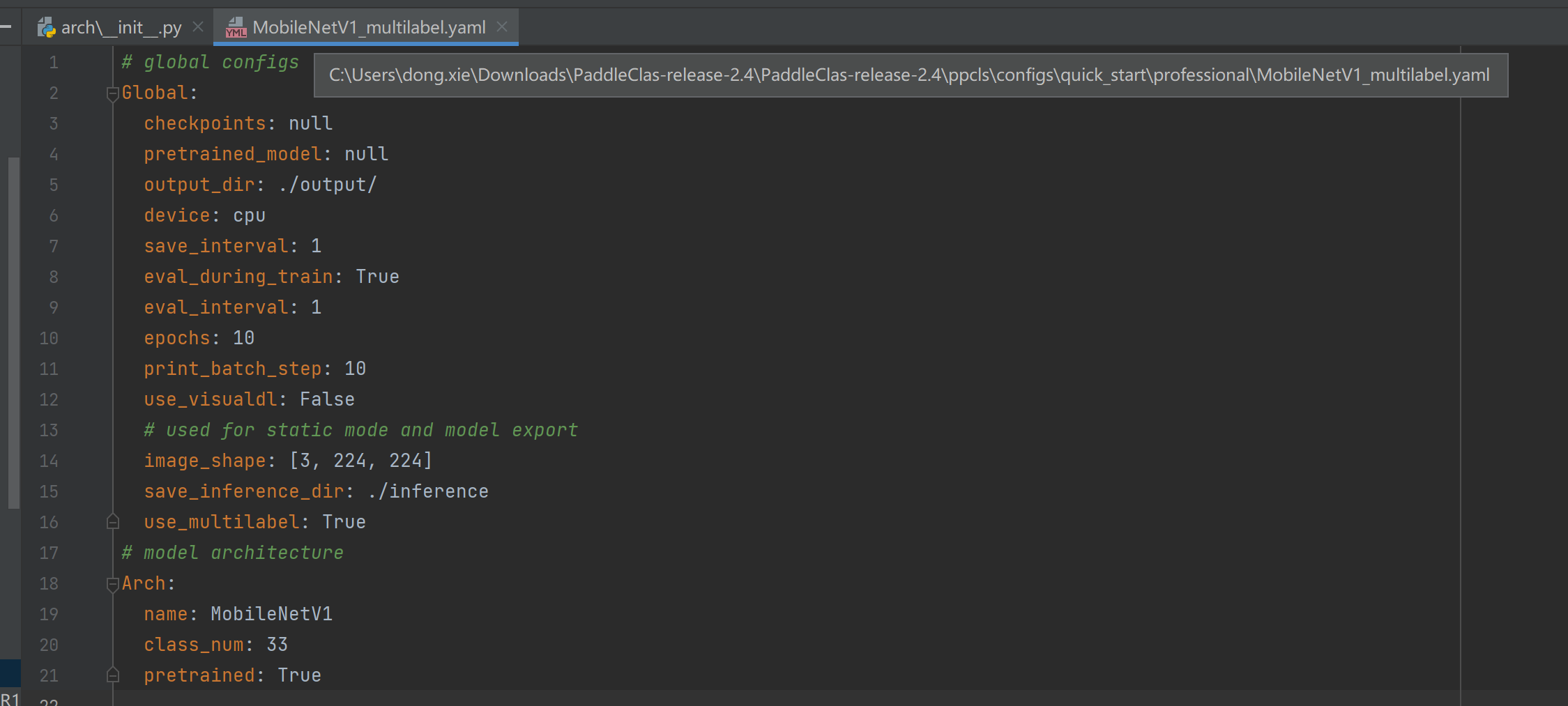
Task: Click the 'epochs: 10' line
Action: click(199, 338)
